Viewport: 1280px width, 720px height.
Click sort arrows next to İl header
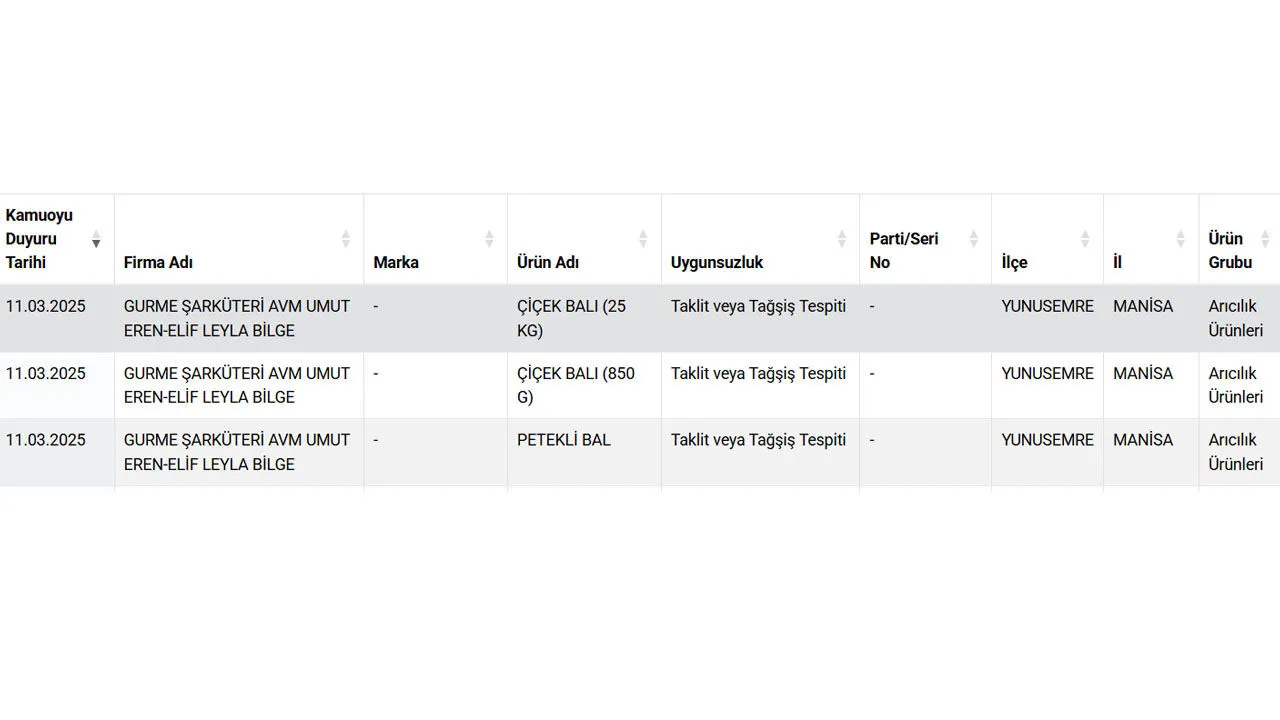coord(1180,239)
